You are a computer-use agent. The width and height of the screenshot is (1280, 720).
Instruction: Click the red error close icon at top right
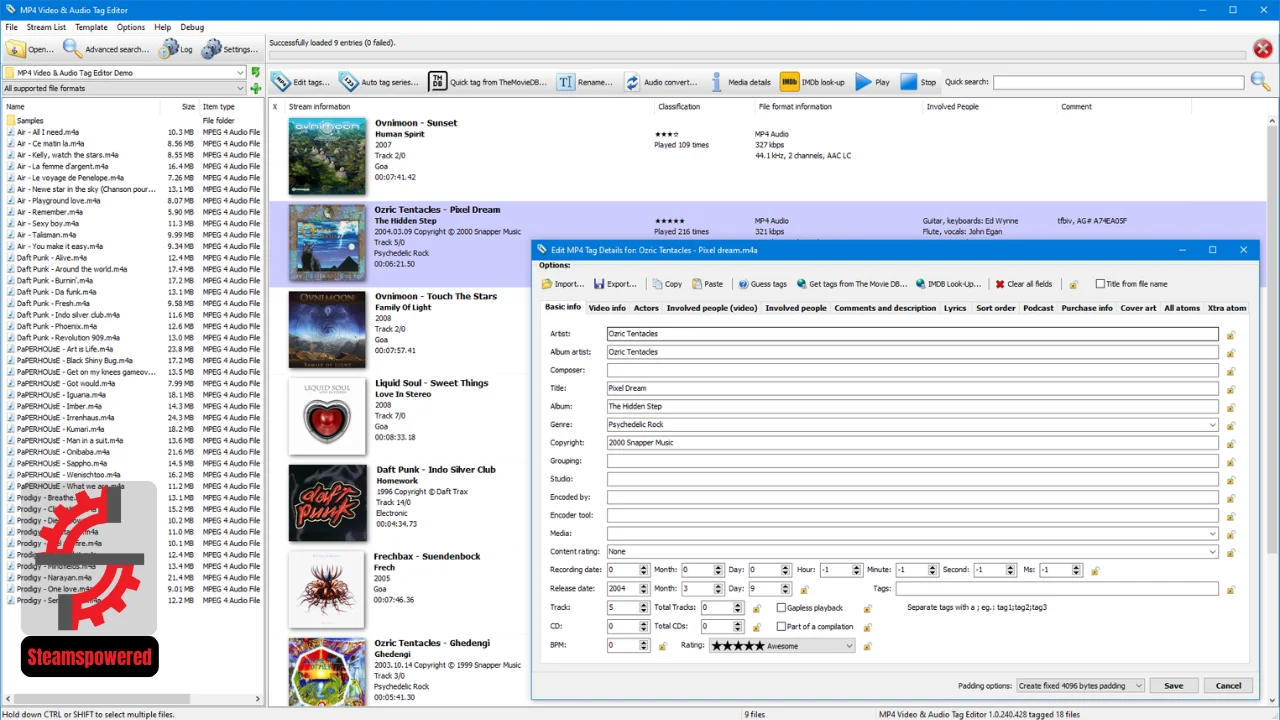point(1264,49)
